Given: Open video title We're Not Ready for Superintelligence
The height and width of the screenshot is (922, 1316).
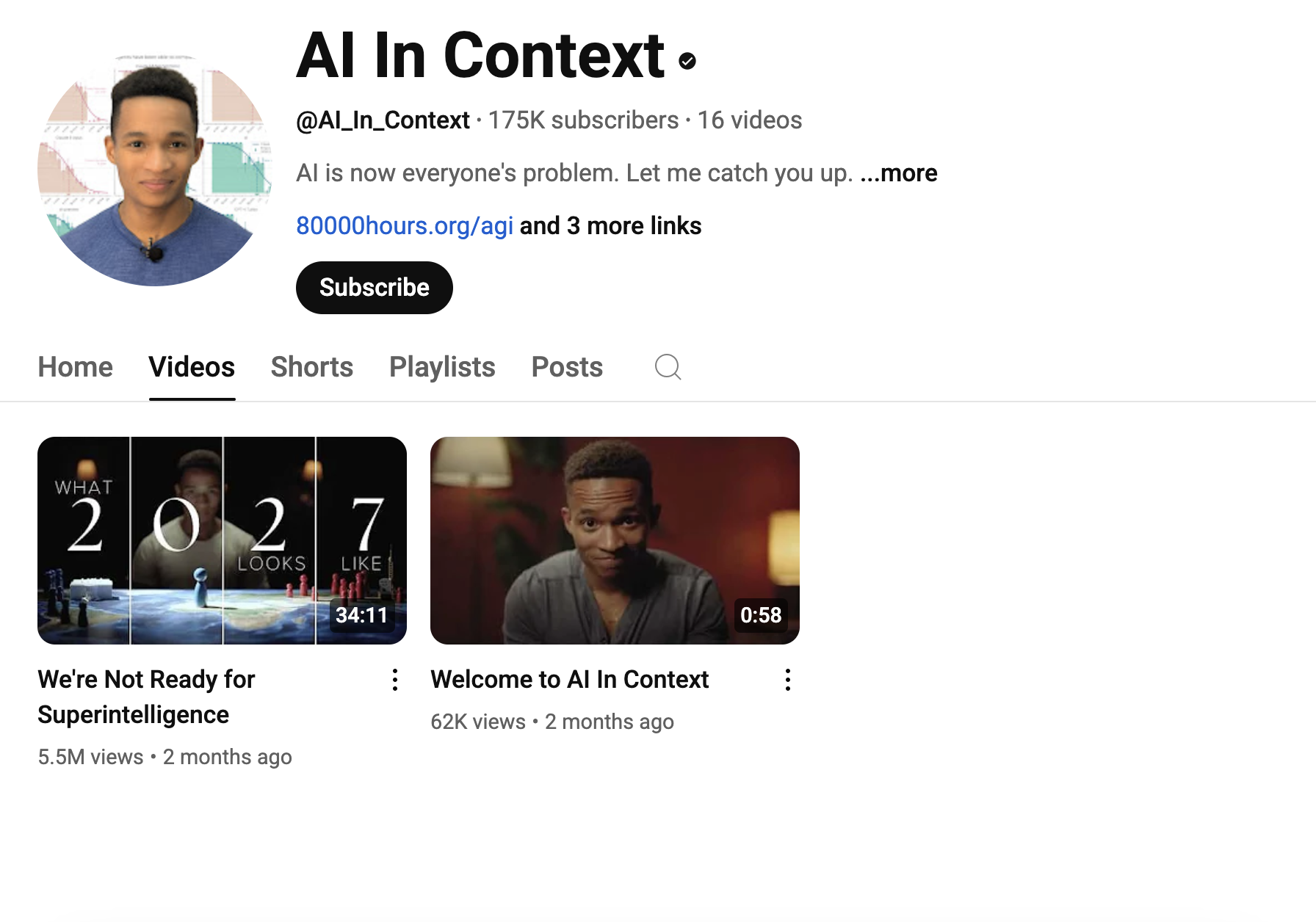Looking at the screenshot, I should pyautogui.click(x=146, y=697).
